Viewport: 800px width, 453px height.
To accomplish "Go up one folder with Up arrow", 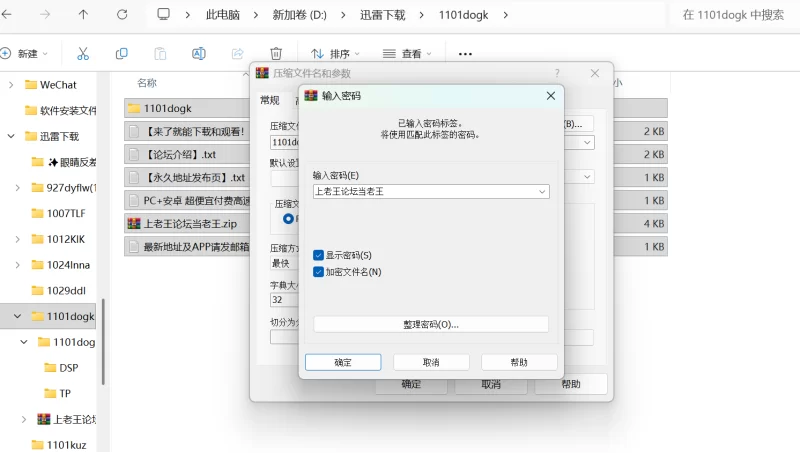I will click(83, 15).
